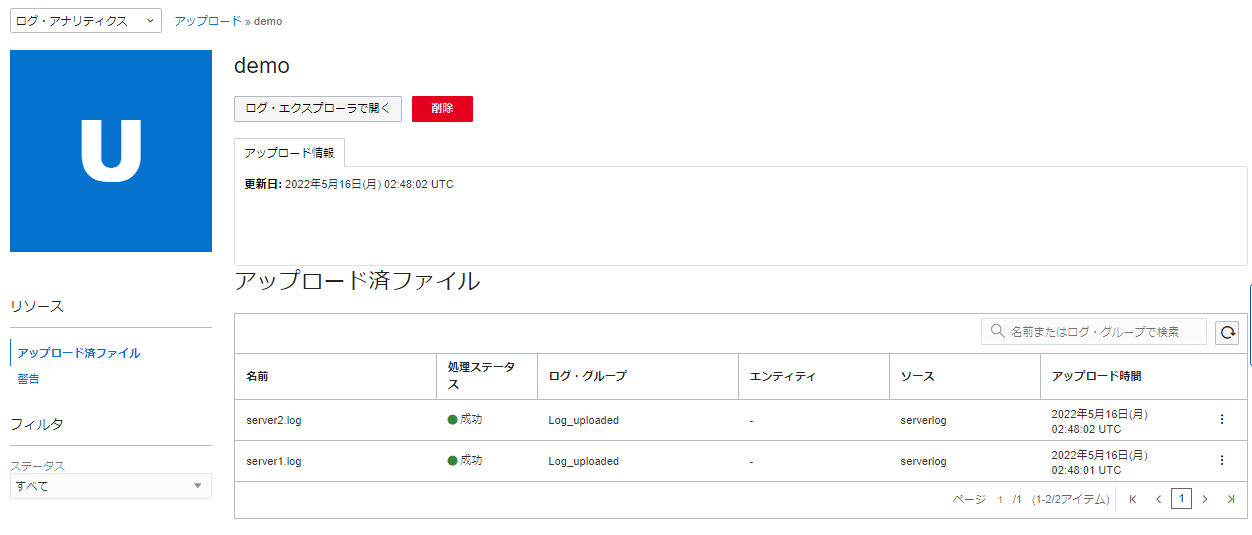1252x535 pixels.
Task: Click the (1-2/2アイテム) count text
Action: (1070, 499)
